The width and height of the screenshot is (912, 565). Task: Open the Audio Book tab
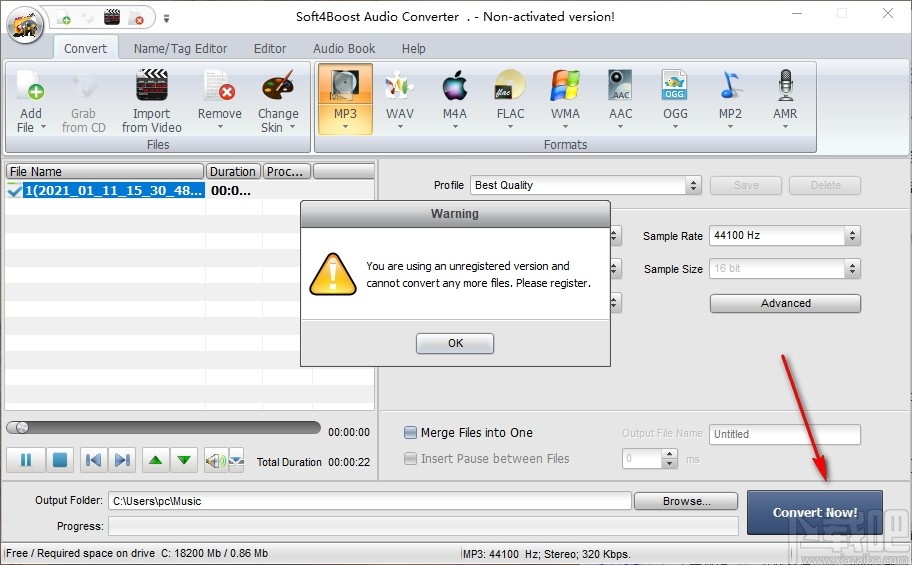point(344,48)
